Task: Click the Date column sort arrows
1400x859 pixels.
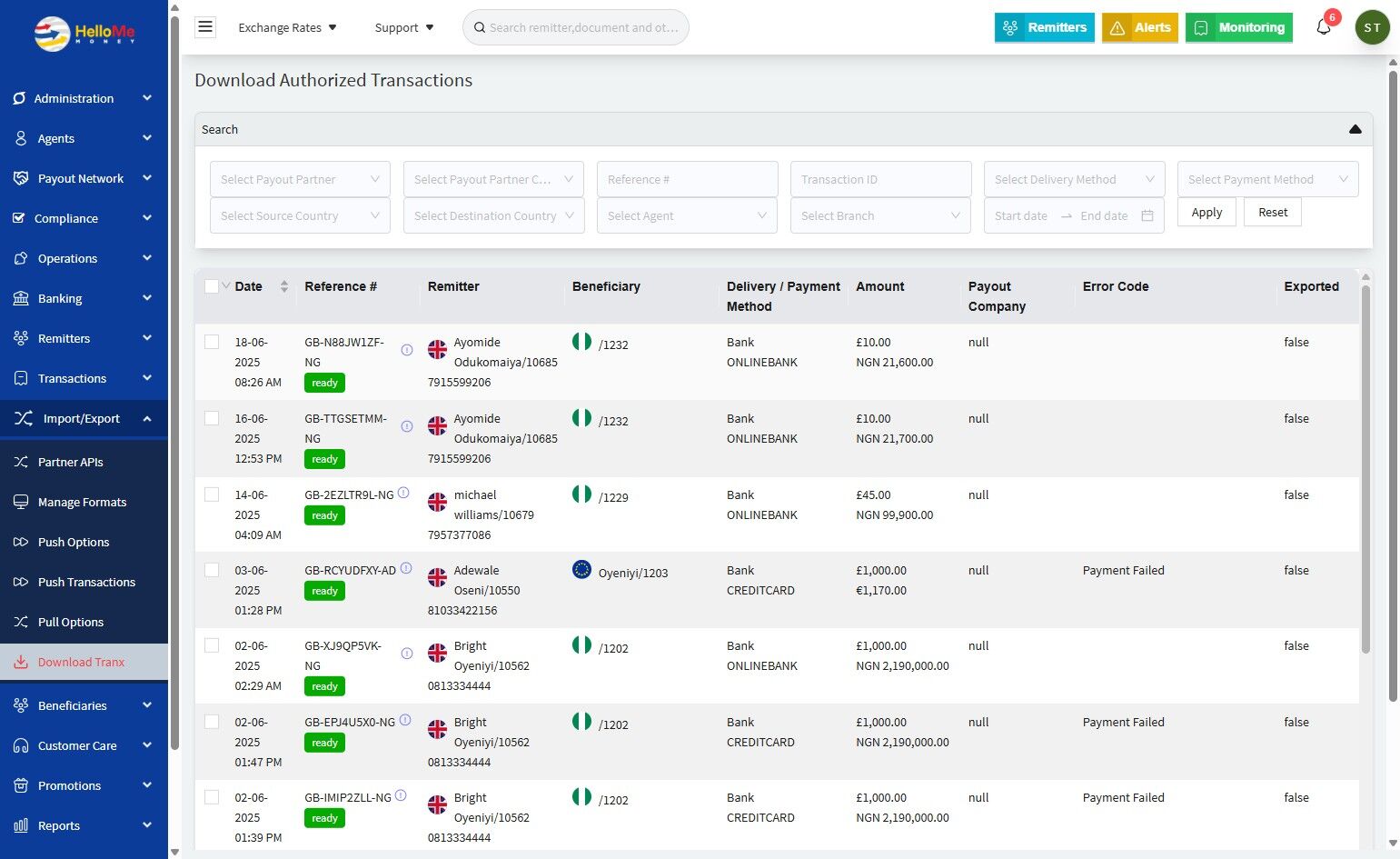Action: click(284, 286)
